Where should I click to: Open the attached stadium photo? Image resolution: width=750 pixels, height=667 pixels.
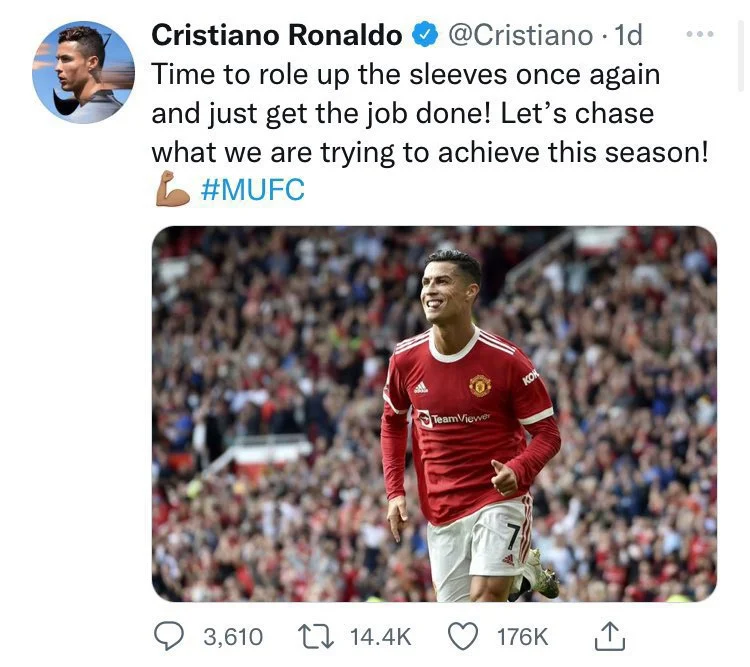pos(434,414)
